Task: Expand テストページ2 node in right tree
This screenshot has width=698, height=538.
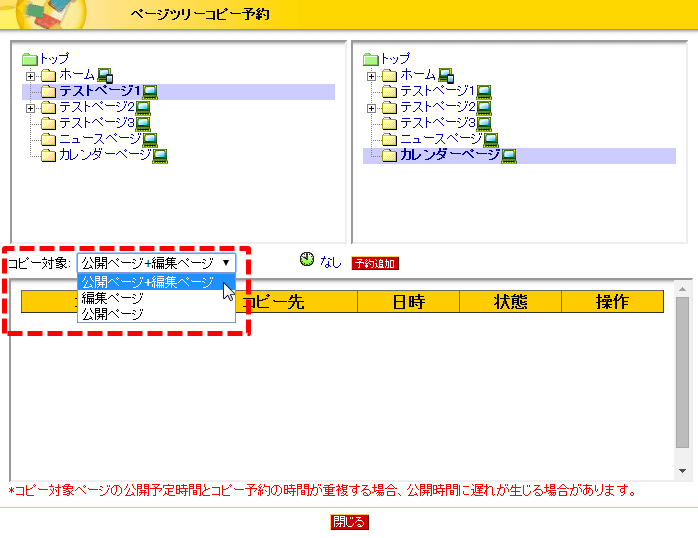Action: click(371, 109)
